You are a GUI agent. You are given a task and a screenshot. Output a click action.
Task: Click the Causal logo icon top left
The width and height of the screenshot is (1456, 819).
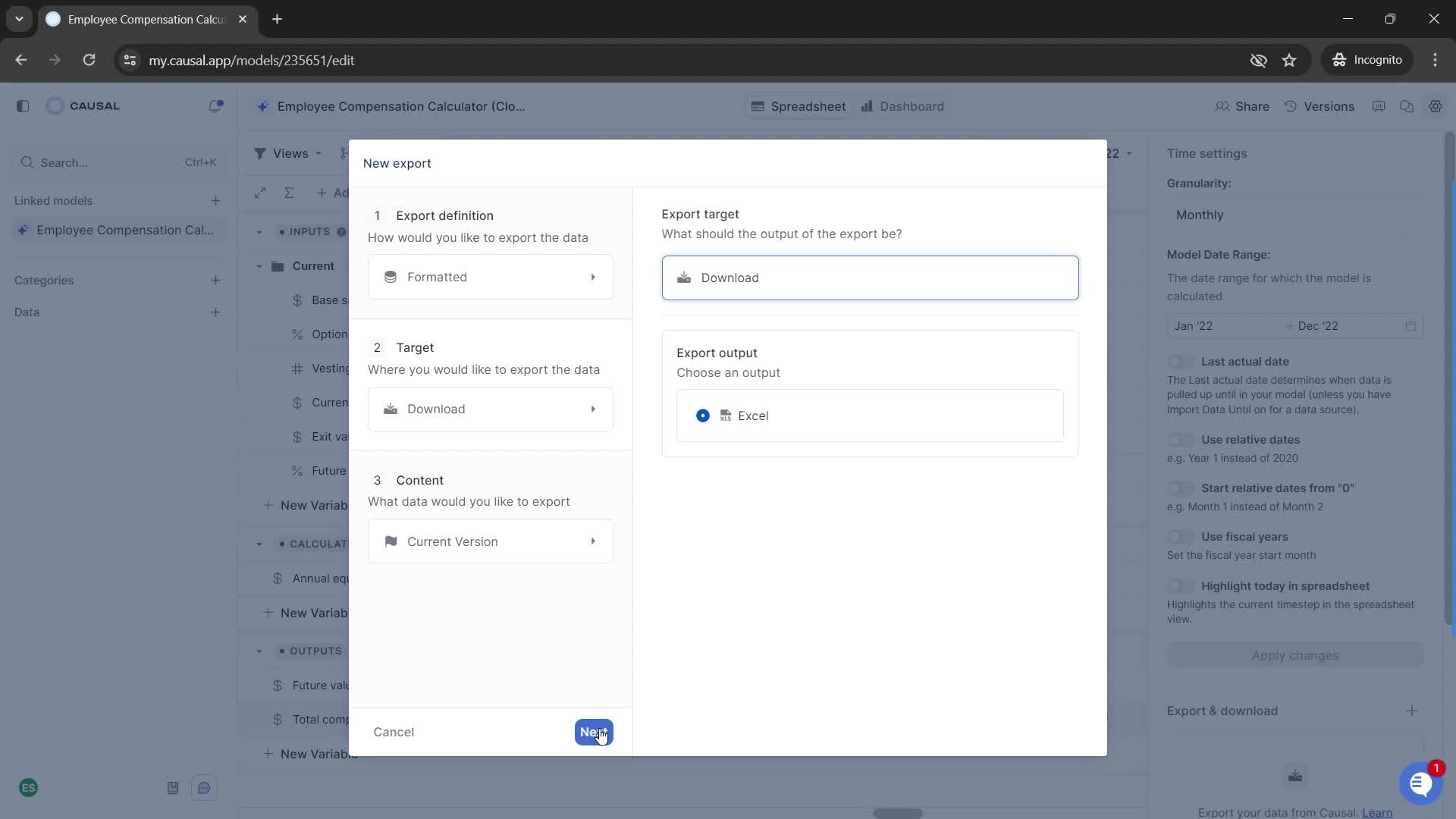54,106
